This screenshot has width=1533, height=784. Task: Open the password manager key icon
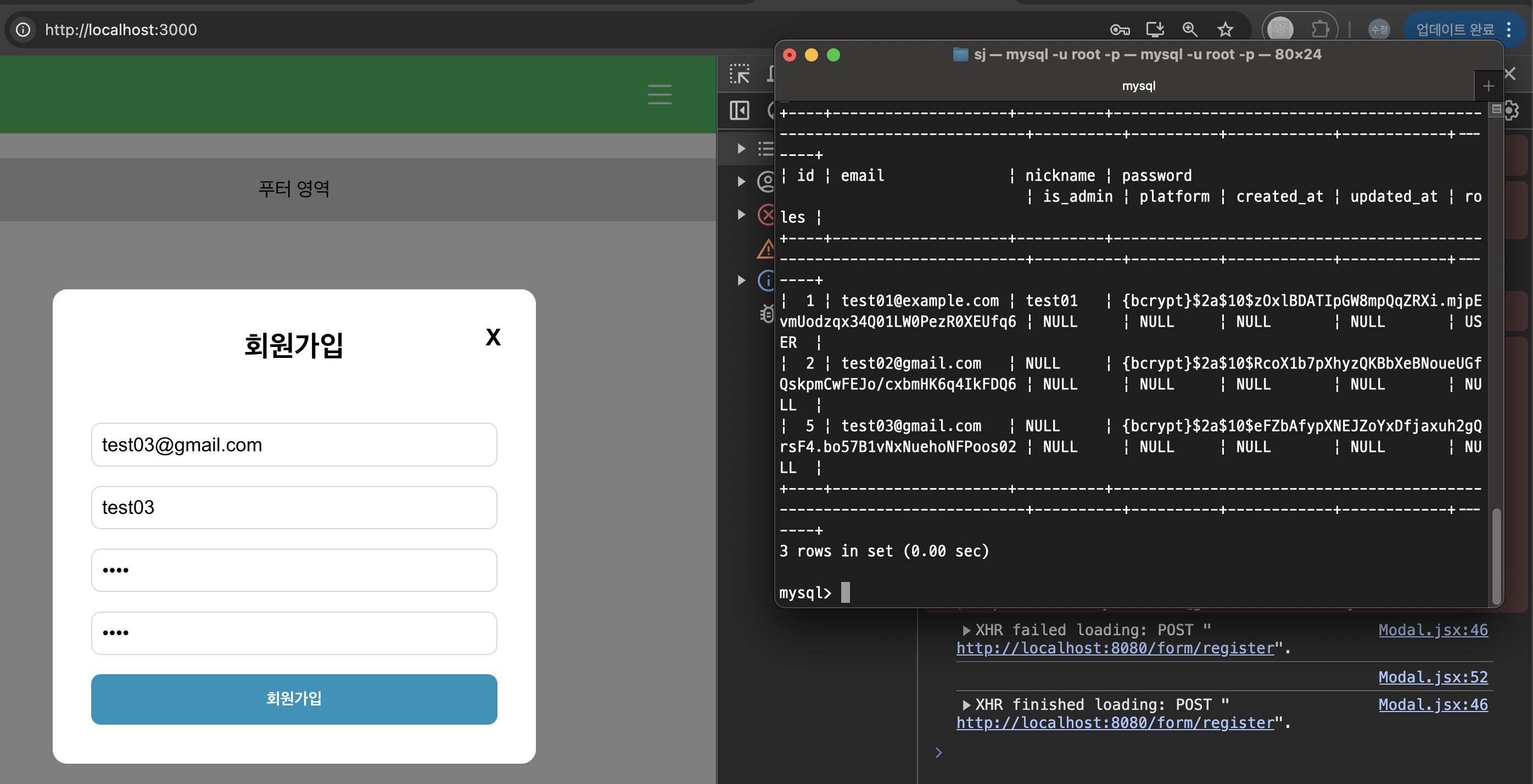pos(1120,29)
